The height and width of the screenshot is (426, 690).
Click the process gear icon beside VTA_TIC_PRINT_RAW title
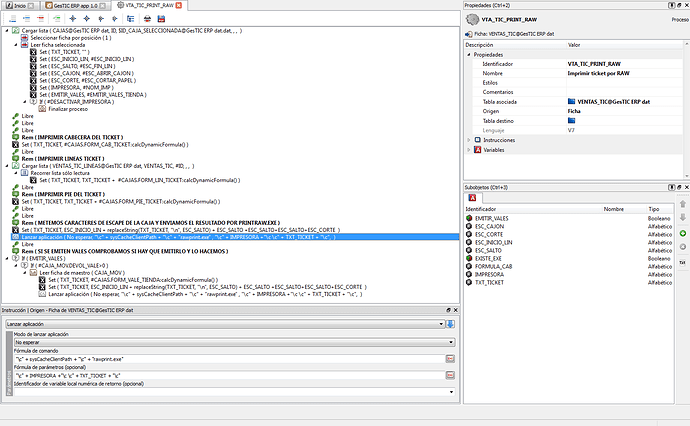point(473,19)
